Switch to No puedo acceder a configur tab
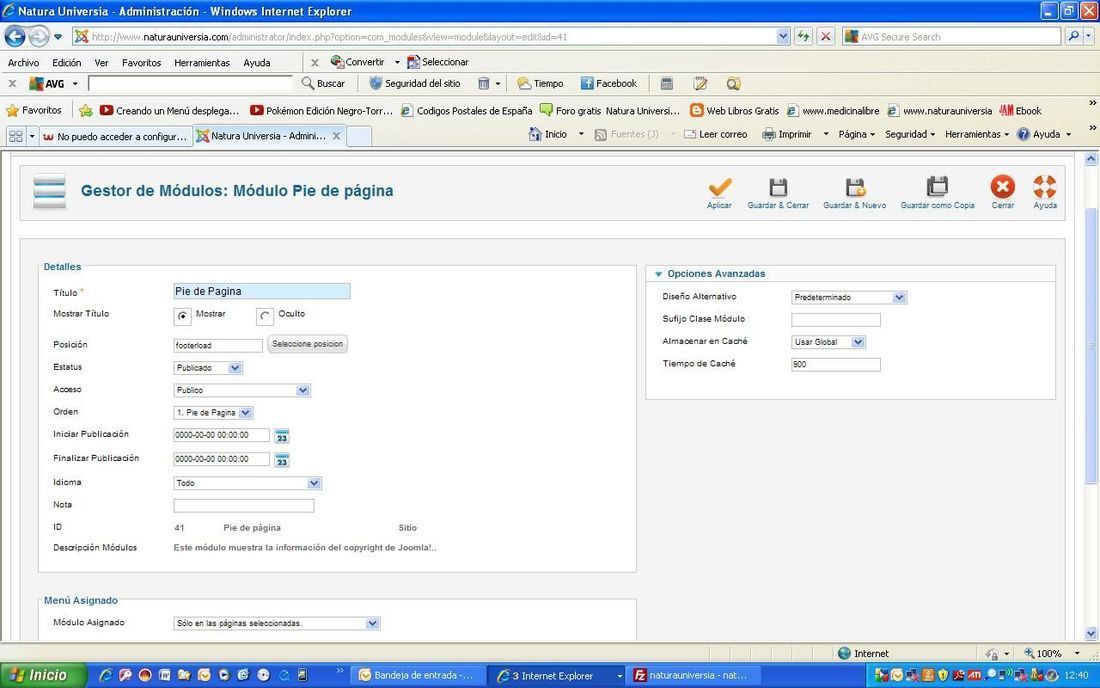This screenshot has width=1100, height=688. click(116, 136)
